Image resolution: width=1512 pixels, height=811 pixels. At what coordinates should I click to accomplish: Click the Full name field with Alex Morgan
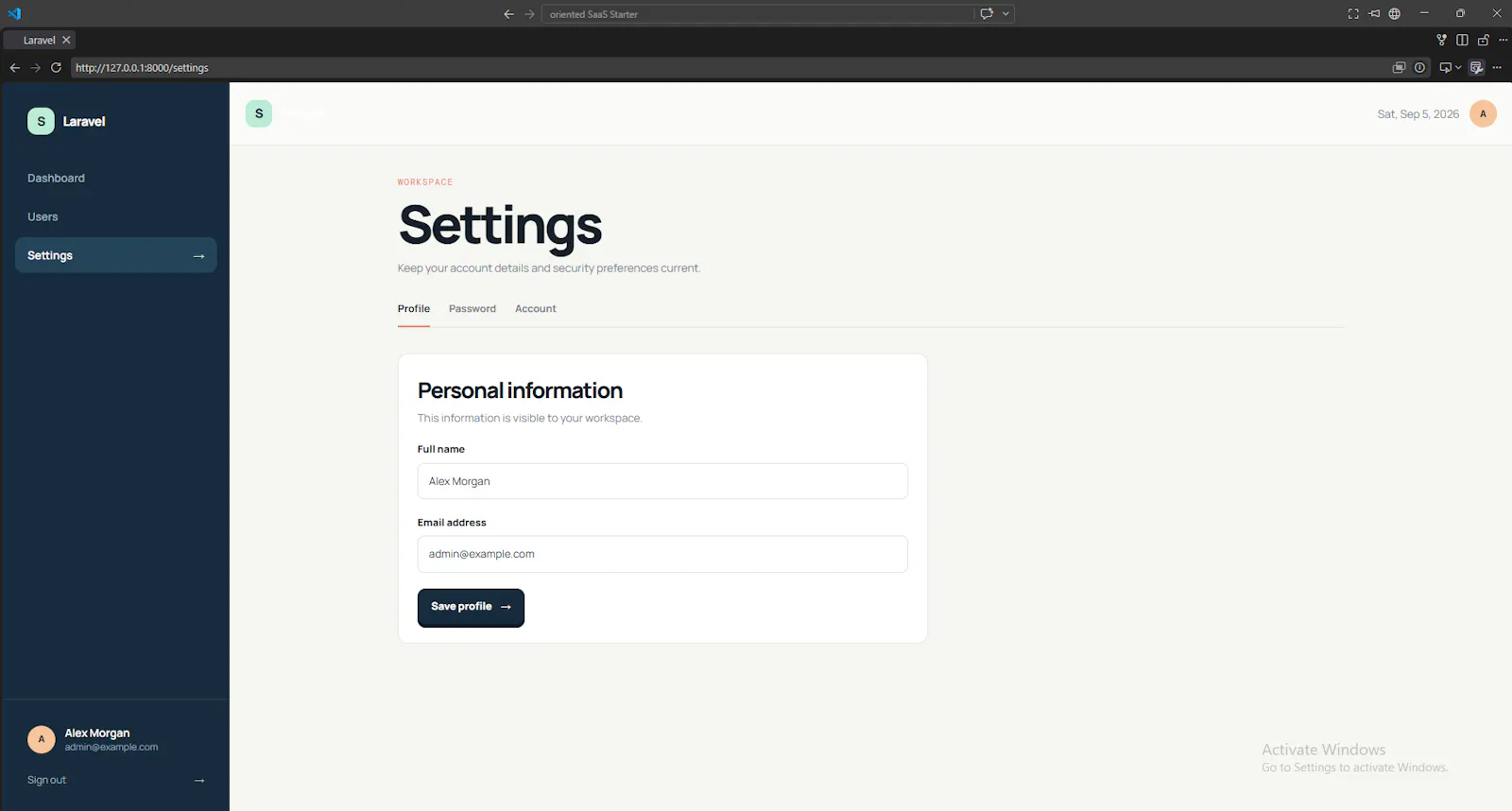pyautogui.click(x=662, y=481)
